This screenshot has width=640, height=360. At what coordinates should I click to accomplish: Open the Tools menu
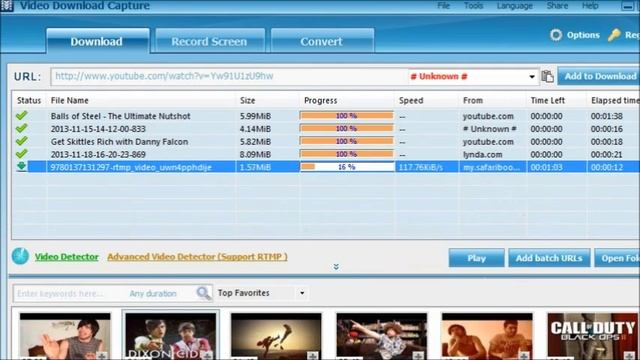[x=473, y=6]
